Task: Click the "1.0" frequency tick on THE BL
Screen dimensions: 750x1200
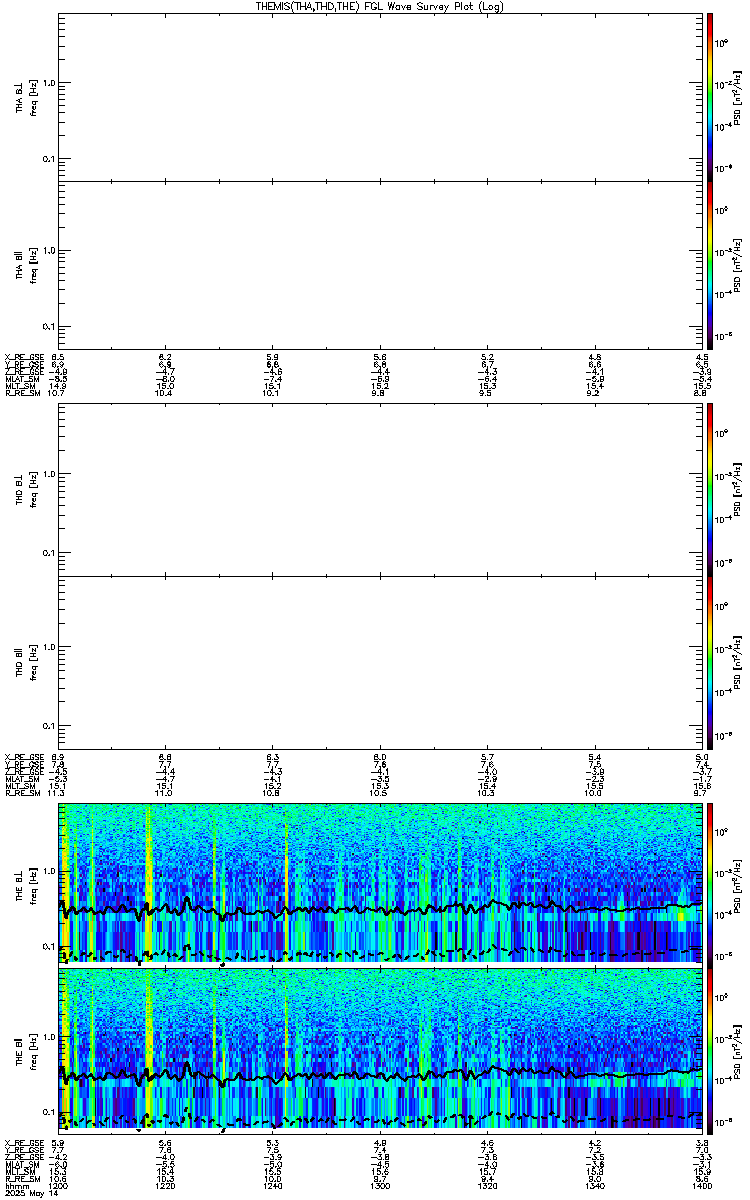Action: click(50, 871)
